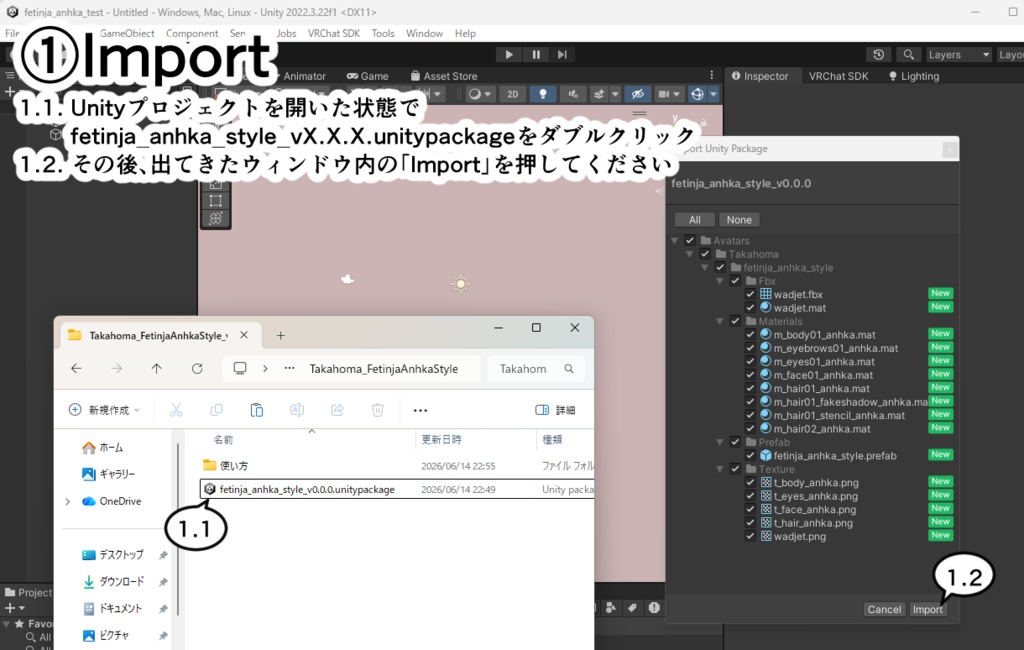1024x650 pixels.
Task: Switch to the Lighting tab
Action: click(x=914, y=76)
